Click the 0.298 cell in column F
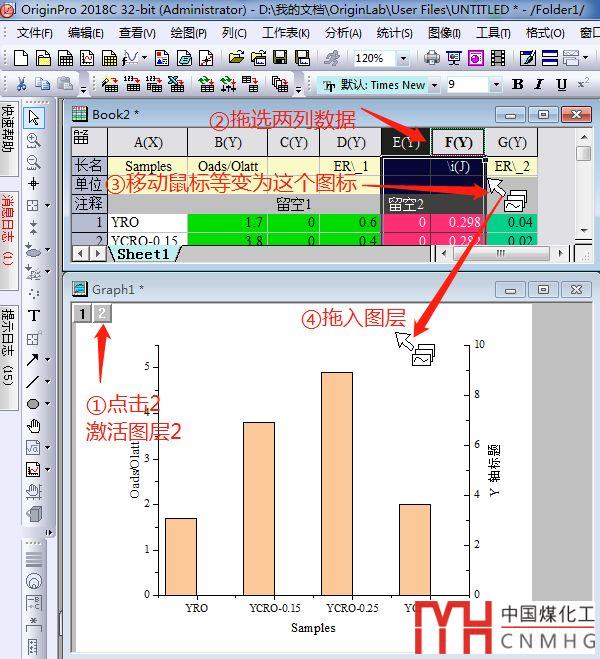Viewport: 600px width, 659px height. (x=458, y=222)
